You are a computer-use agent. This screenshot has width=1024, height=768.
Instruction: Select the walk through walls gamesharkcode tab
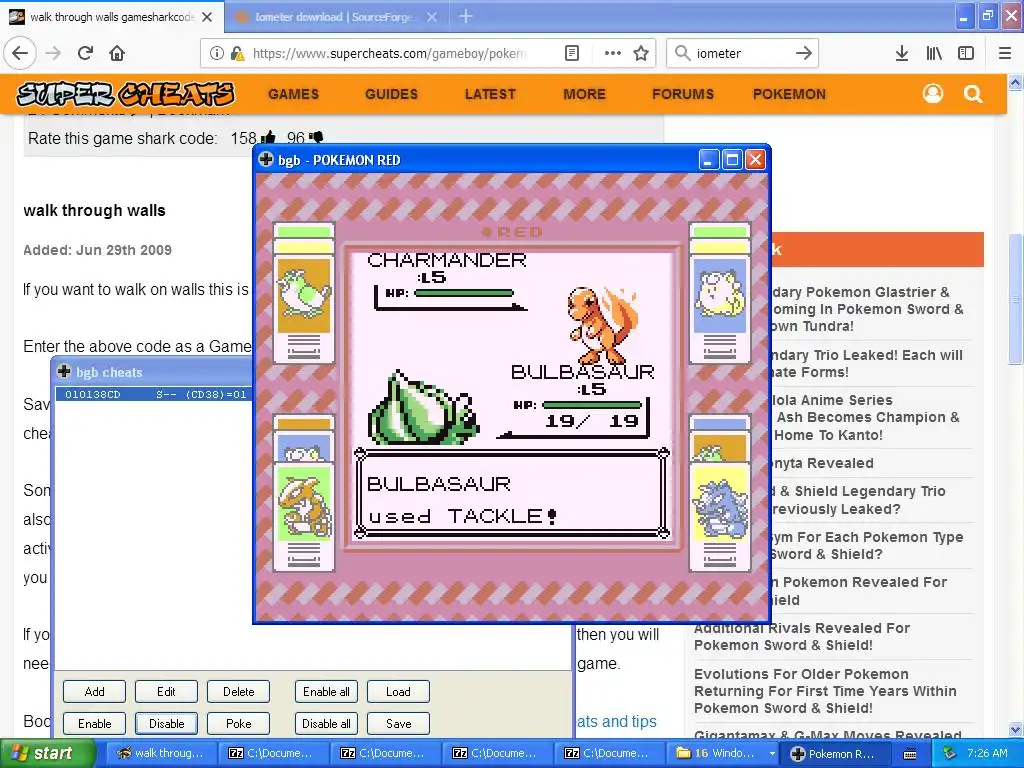112,17
